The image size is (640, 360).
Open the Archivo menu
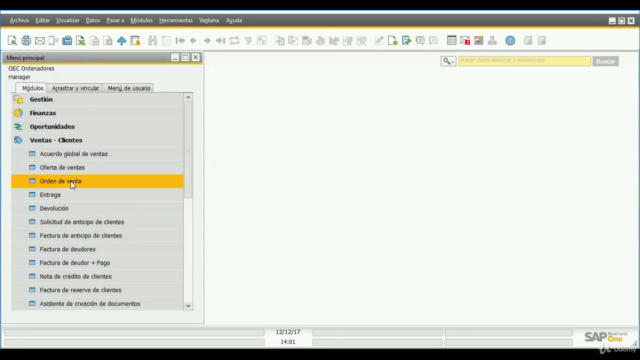click(19, 20)
